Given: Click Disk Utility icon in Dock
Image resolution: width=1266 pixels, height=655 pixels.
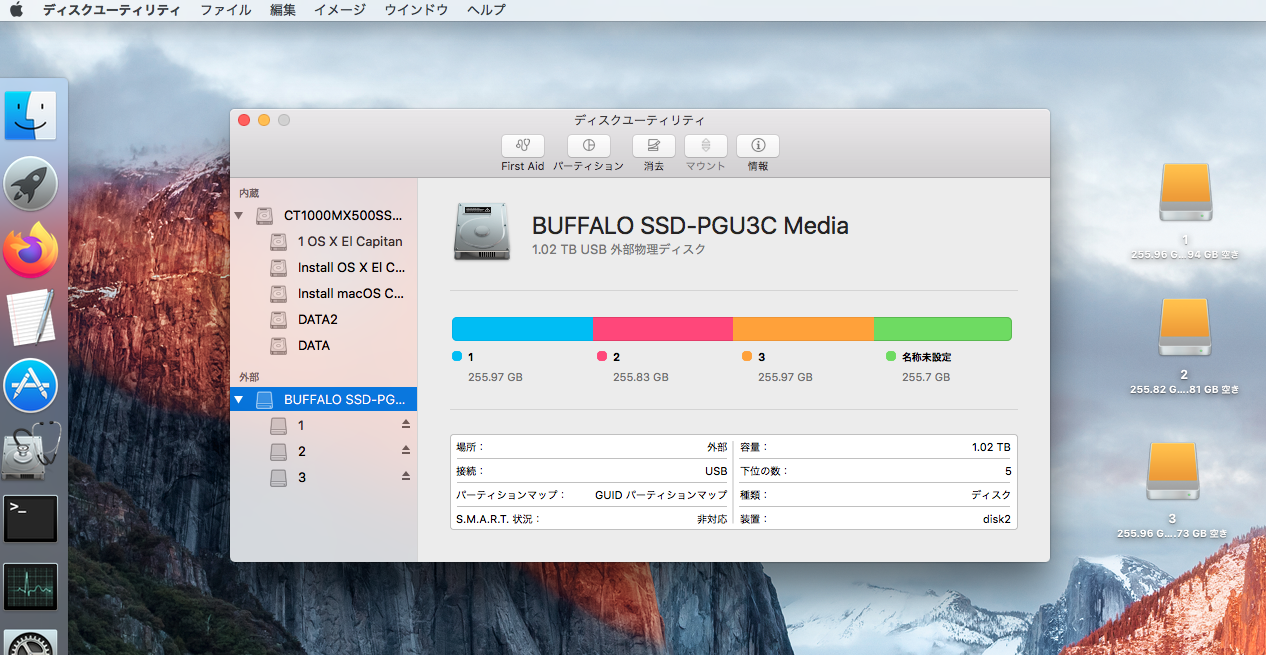Looking at the screenshot, I should pyautogui.click(x=31, y=451).
